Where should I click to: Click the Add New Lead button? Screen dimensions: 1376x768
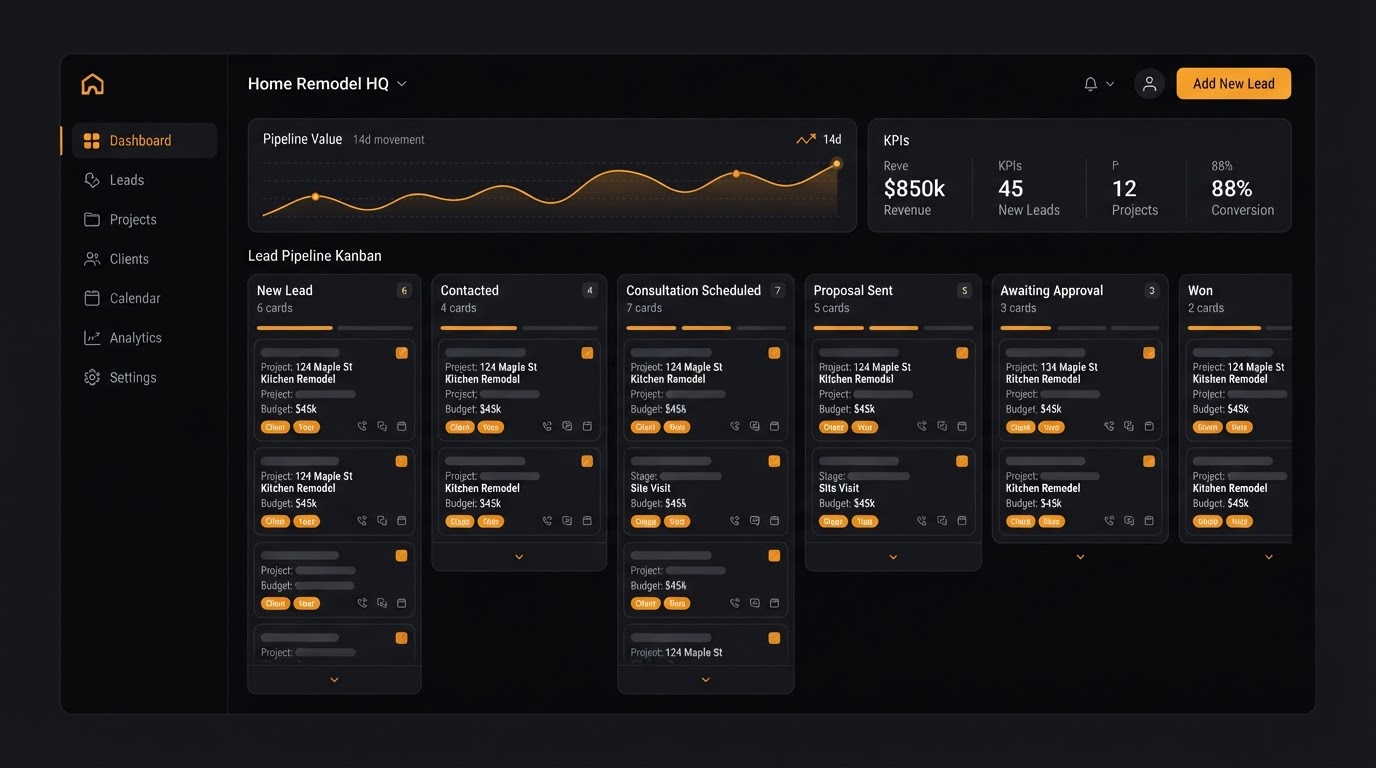click(1234, 84)
